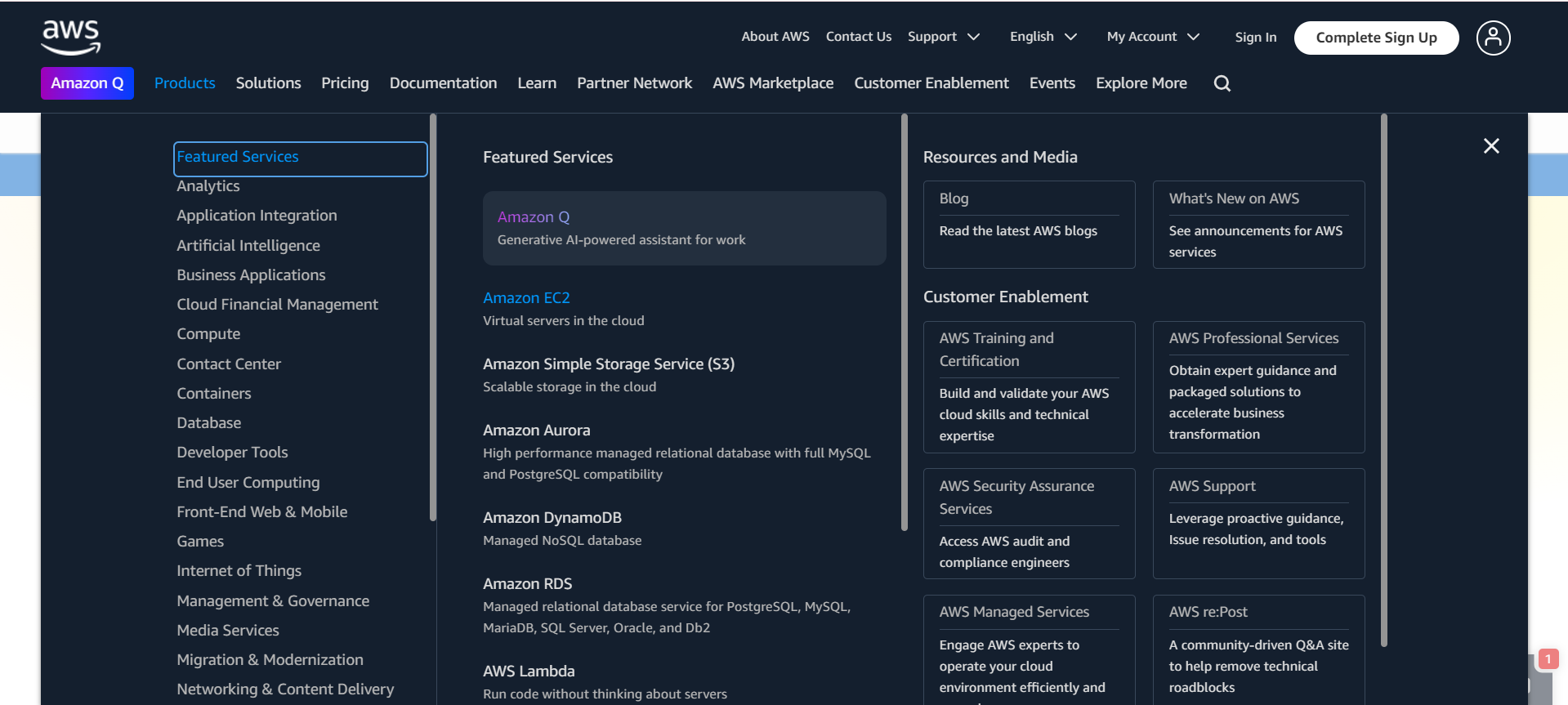Viewport: 1568px width, 705px height.
Task: Select Contact Center category
Action: tap(229, 364)
